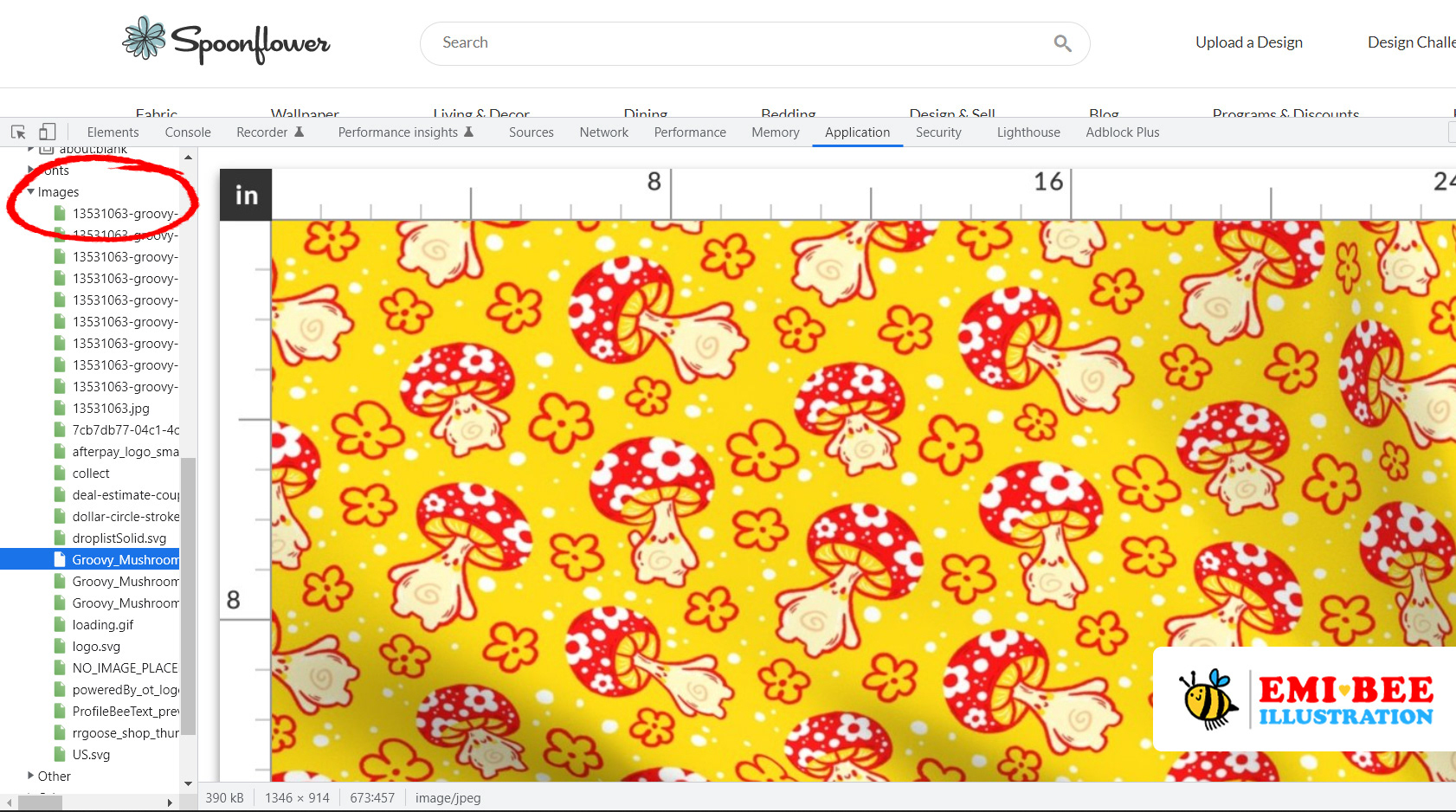Select the droplistSolid.svg resource
The height and width of the screenshot is (812, 1456).
coord(119,538)
